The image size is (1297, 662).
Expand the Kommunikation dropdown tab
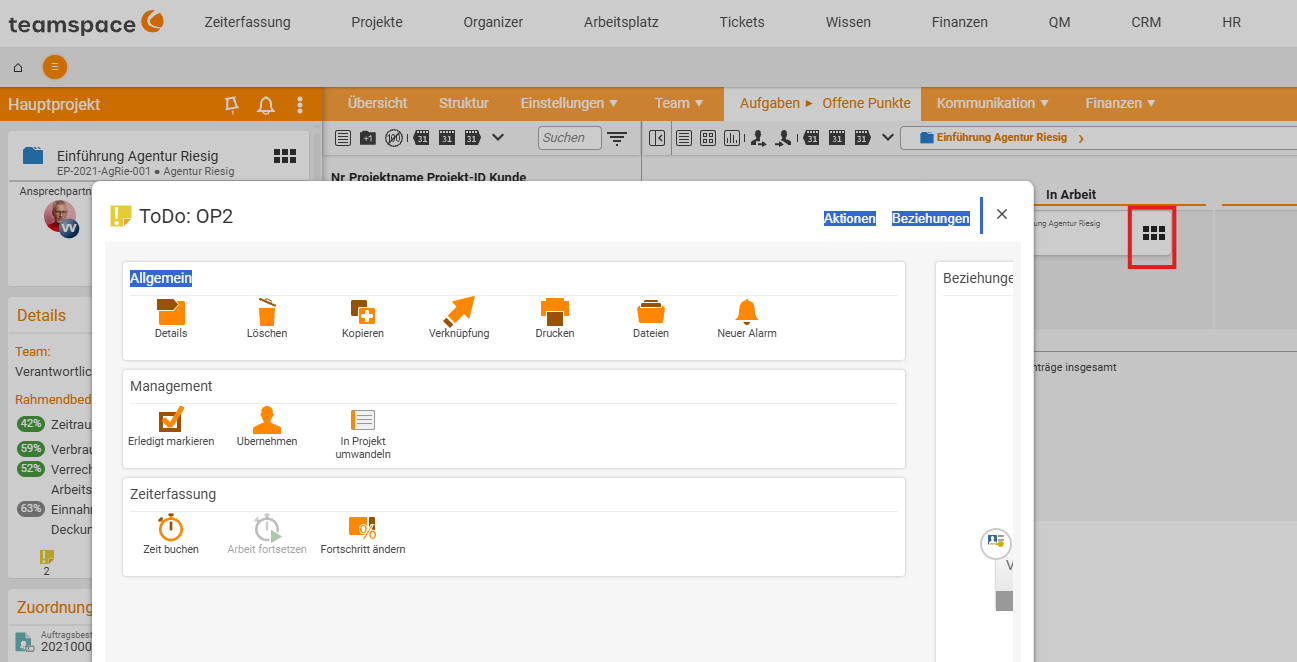992,103
